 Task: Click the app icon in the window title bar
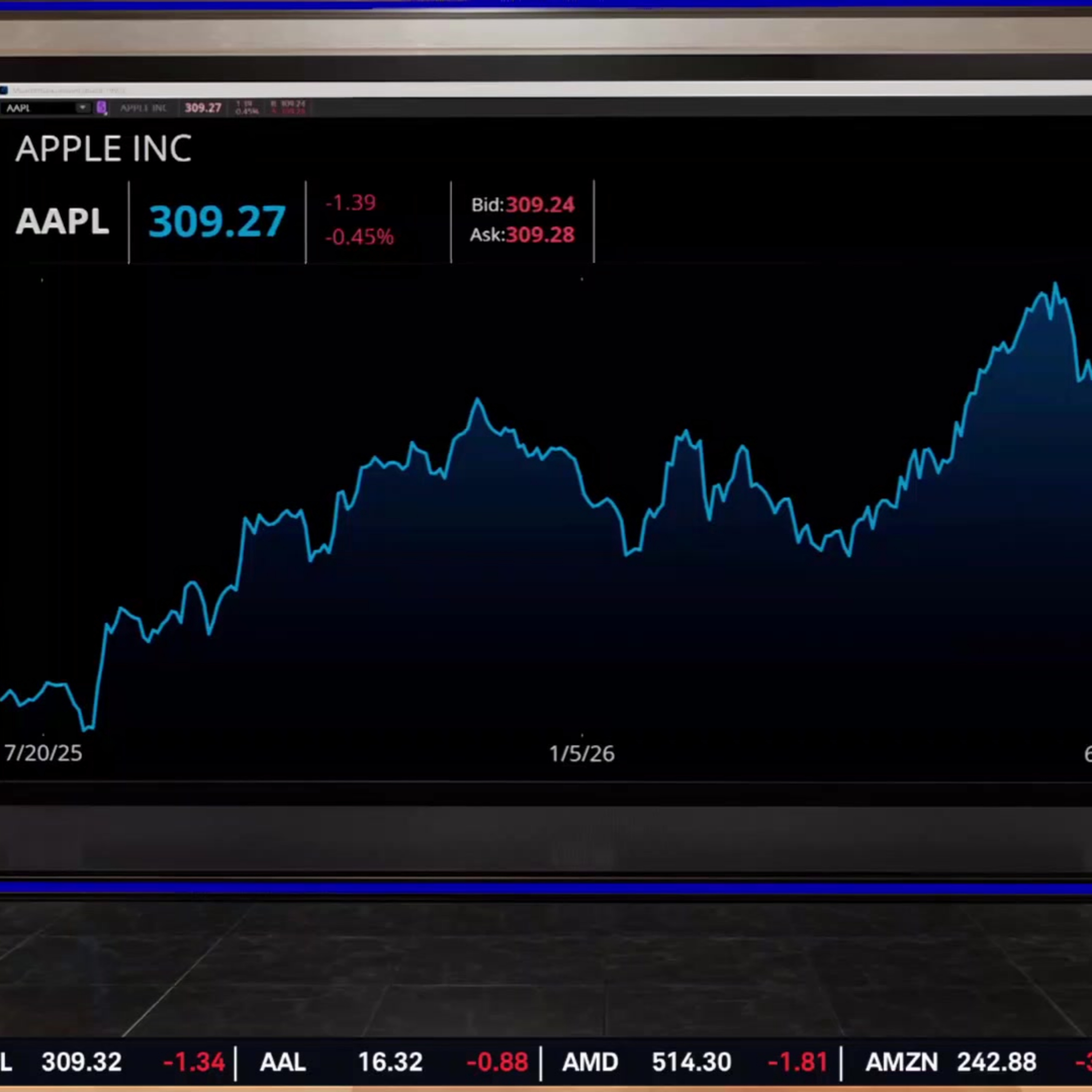click(4, 90)
